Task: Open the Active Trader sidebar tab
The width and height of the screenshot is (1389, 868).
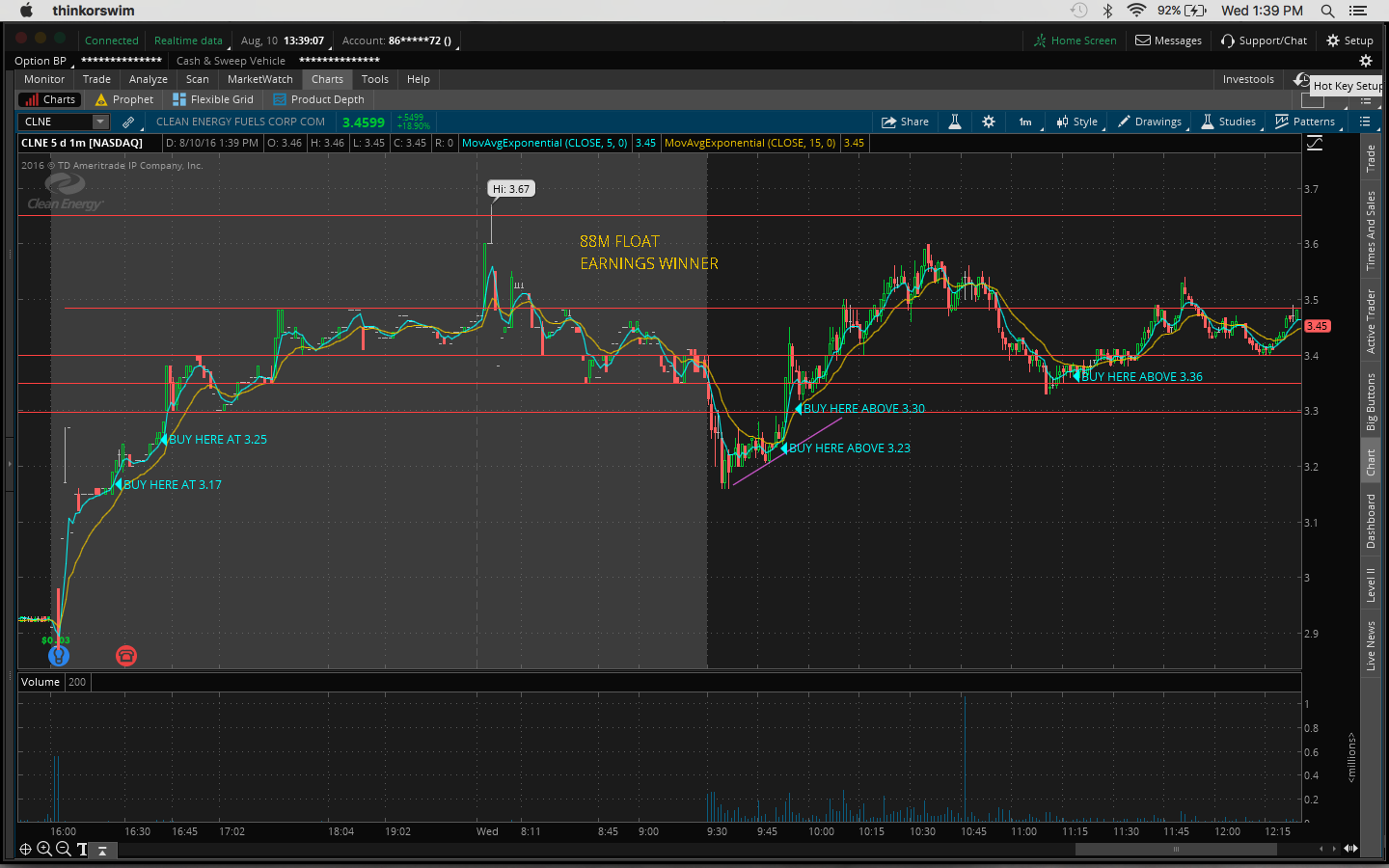Action: click(1371, 321)
